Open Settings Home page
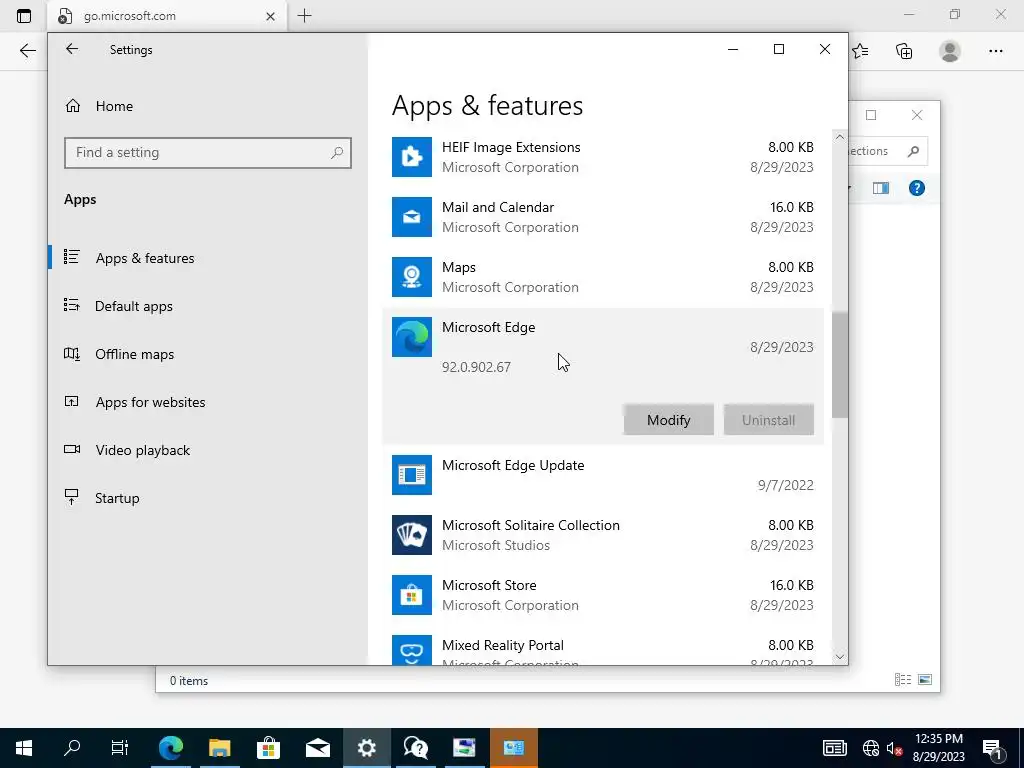This screenshot has height=768, width=1024. coord(99,106)
